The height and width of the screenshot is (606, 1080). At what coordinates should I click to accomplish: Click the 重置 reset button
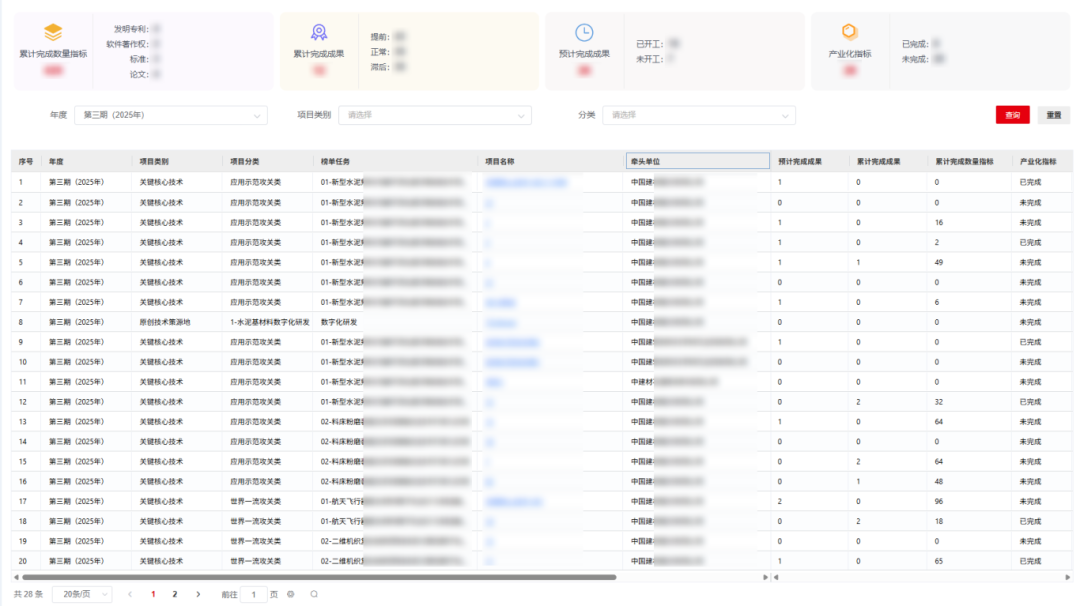point(1053,115)
